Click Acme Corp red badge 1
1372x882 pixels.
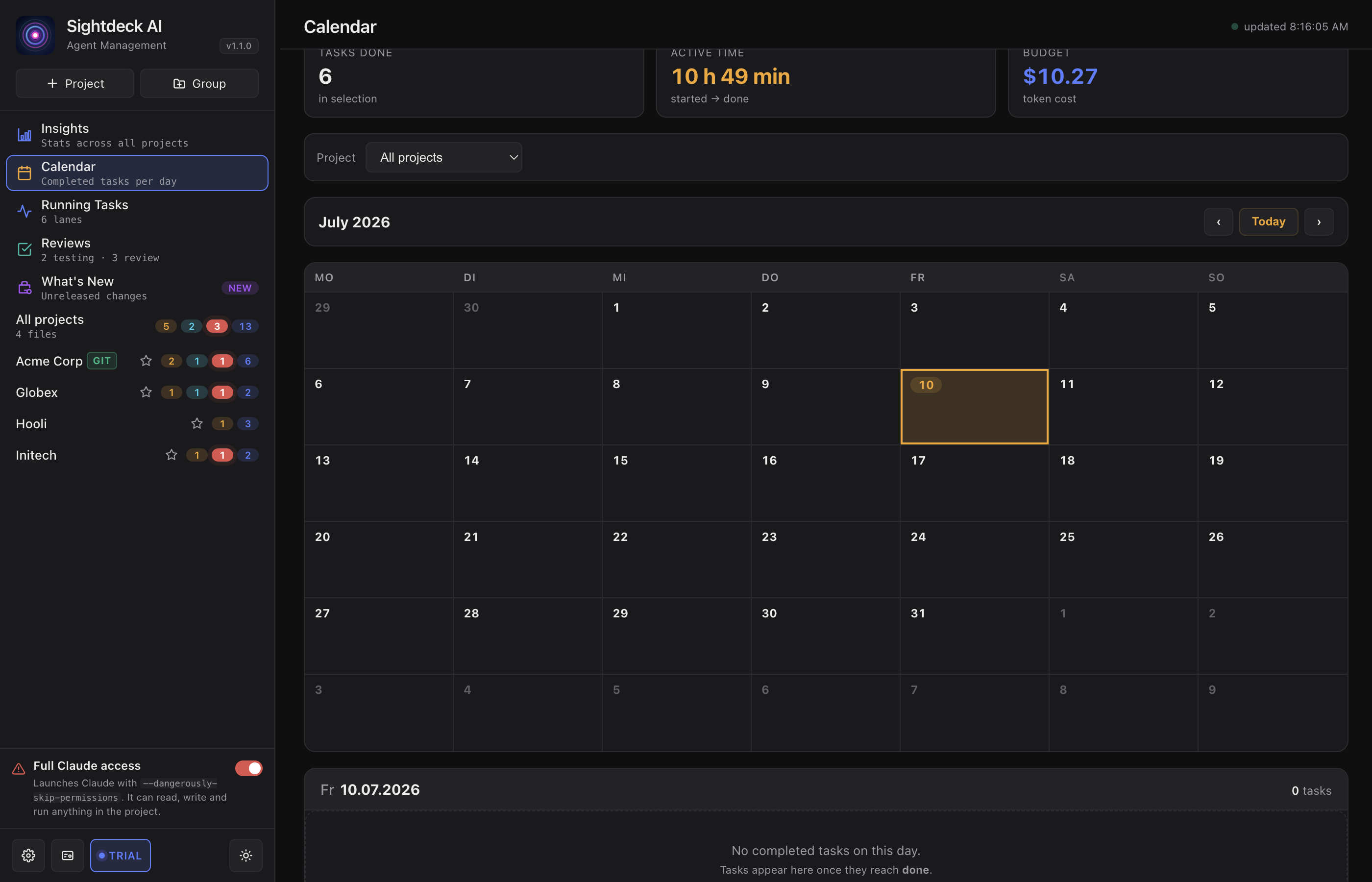coord(222,361)
